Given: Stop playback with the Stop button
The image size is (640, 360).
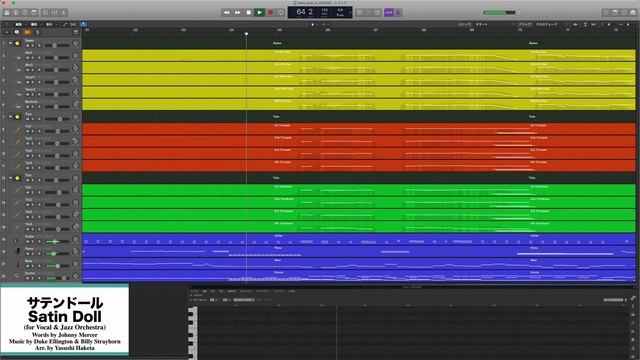Looking at the screenshot, I should tap(249, 13).
